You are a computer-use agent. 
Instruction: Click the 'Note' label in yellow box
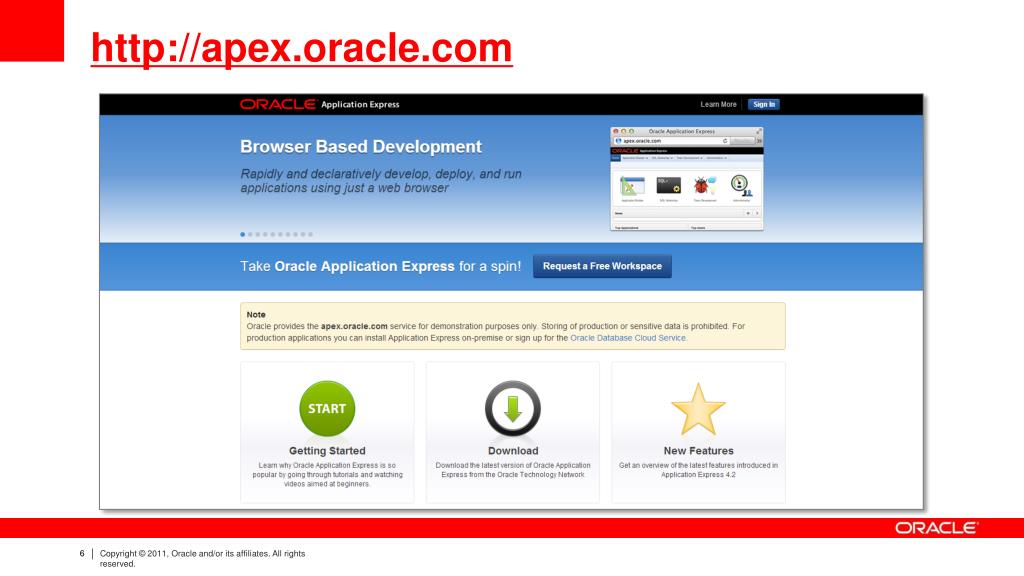click(256, 315)
